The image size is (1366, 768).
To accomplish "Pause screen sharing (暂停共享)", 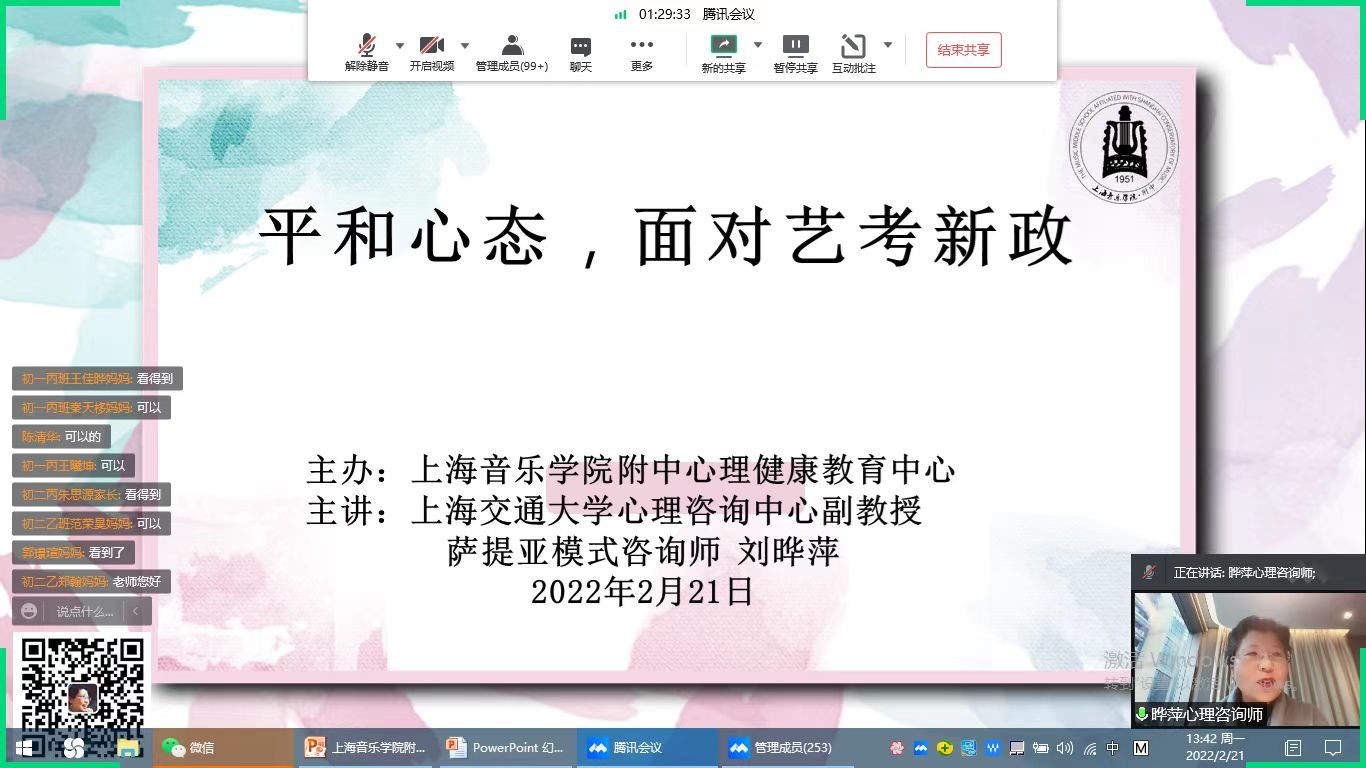I will click(795, 53).
